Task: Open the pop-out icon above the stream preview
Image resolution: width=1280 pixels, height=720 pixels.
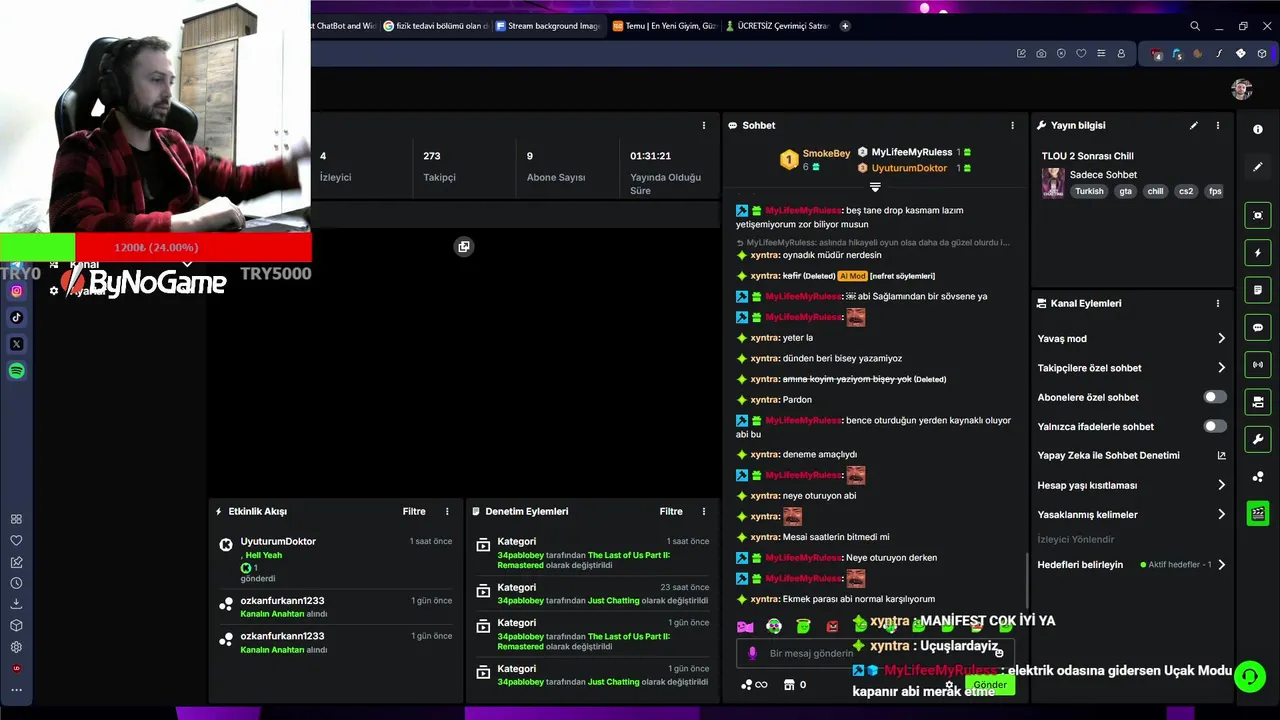Action: pyautogui.click(x=464, y=247)
